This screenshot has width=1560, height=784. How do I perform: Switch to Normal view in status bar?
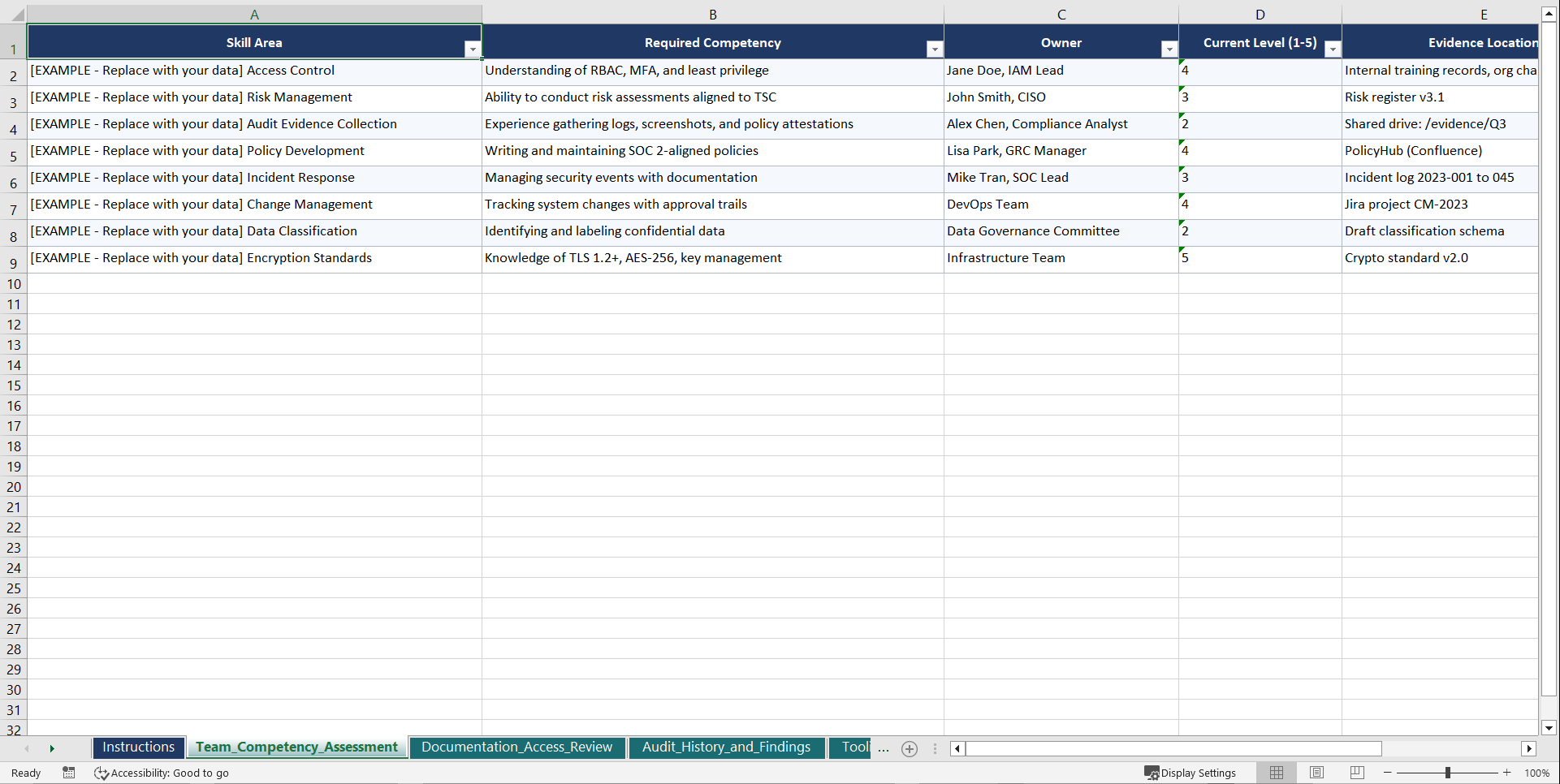1276,773
